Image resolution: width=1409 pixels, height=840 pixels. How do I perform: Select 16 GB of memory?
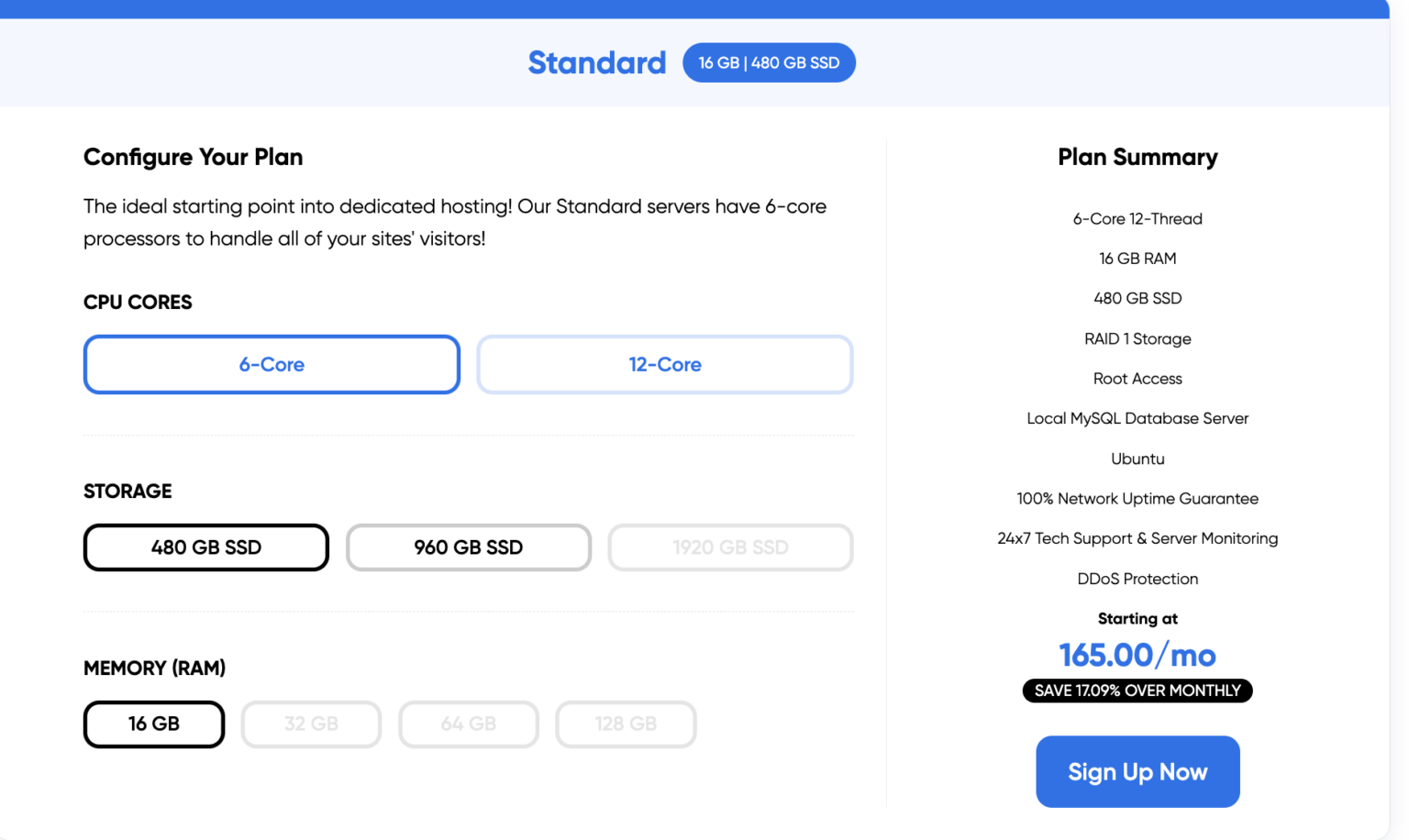click(153, 724)
